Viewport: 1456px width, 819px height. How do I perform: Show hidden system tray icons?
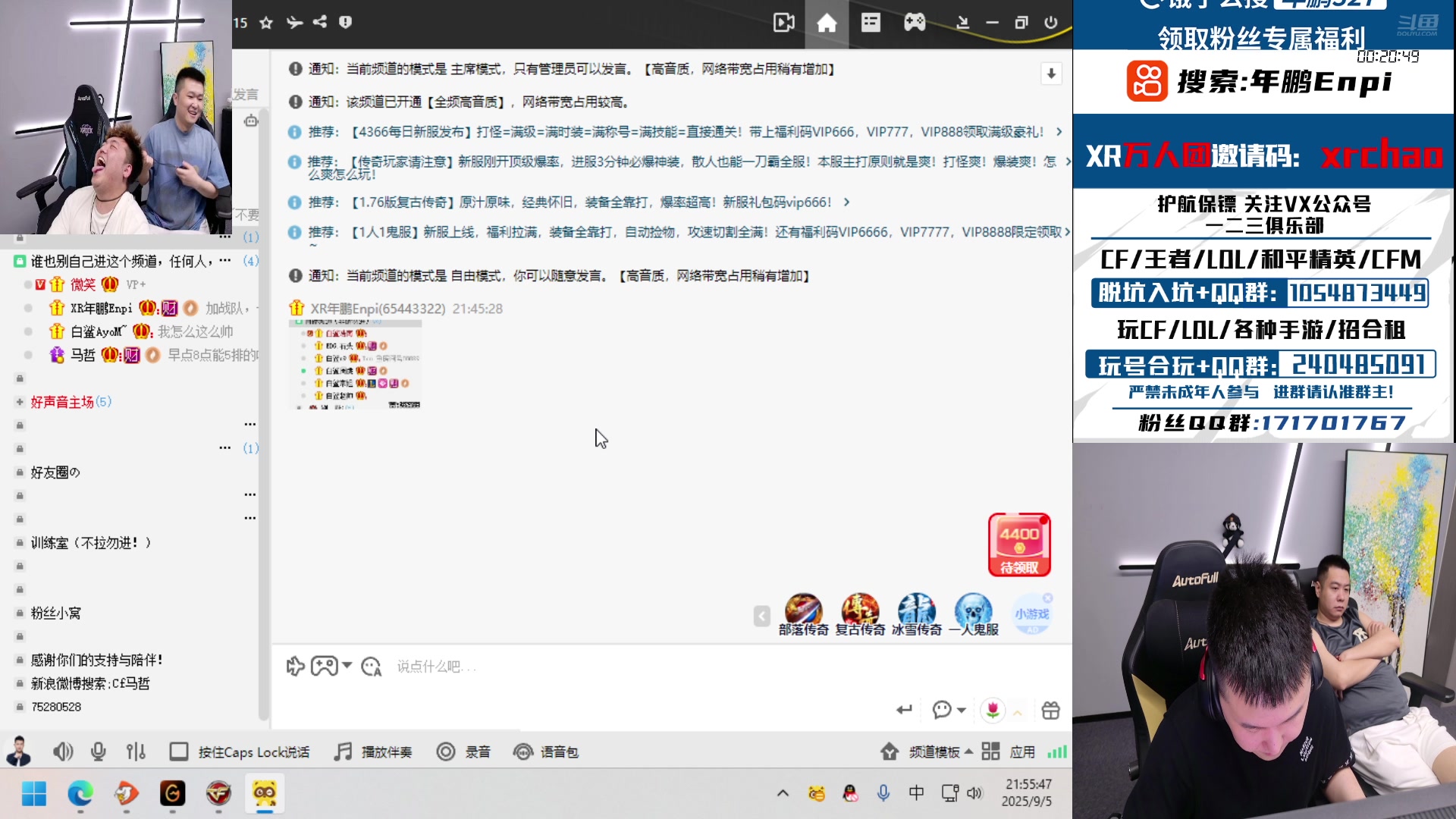783,793
